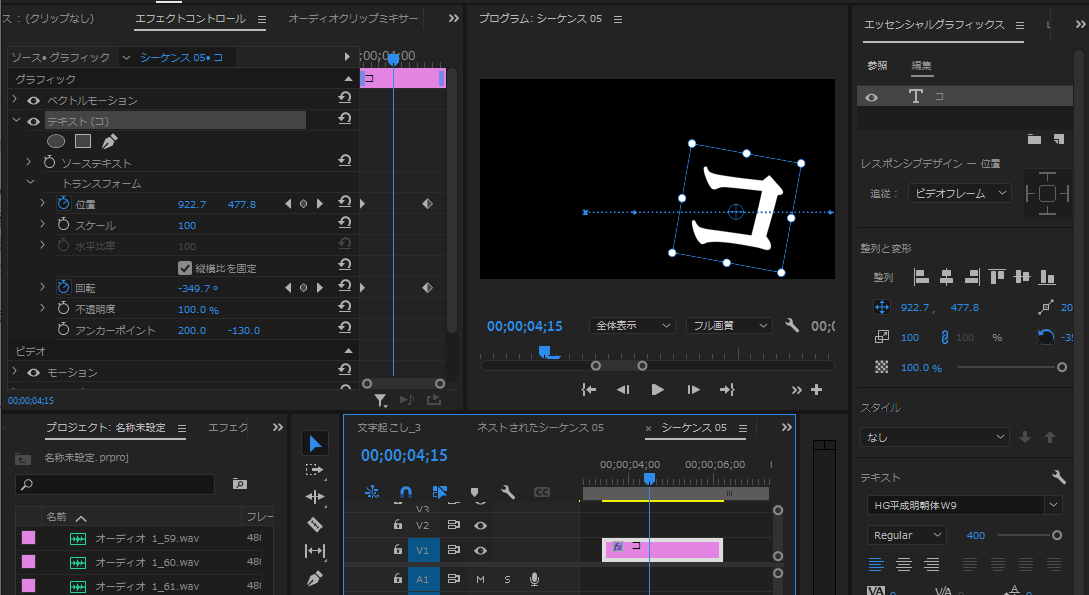The height and width of the screenshot is (595, 1089).
Task: Open the Regular font style dropdown
Action: click(905, 535)
